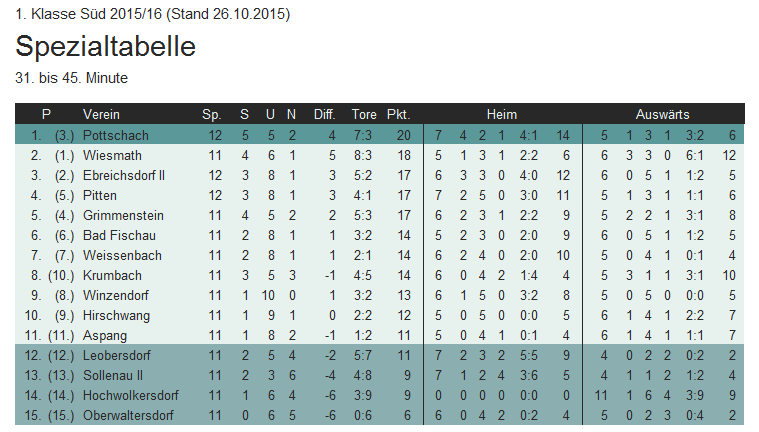Select the Sollenau II entry
This screenshot has height=432, width=759.
tap(112, 375)
